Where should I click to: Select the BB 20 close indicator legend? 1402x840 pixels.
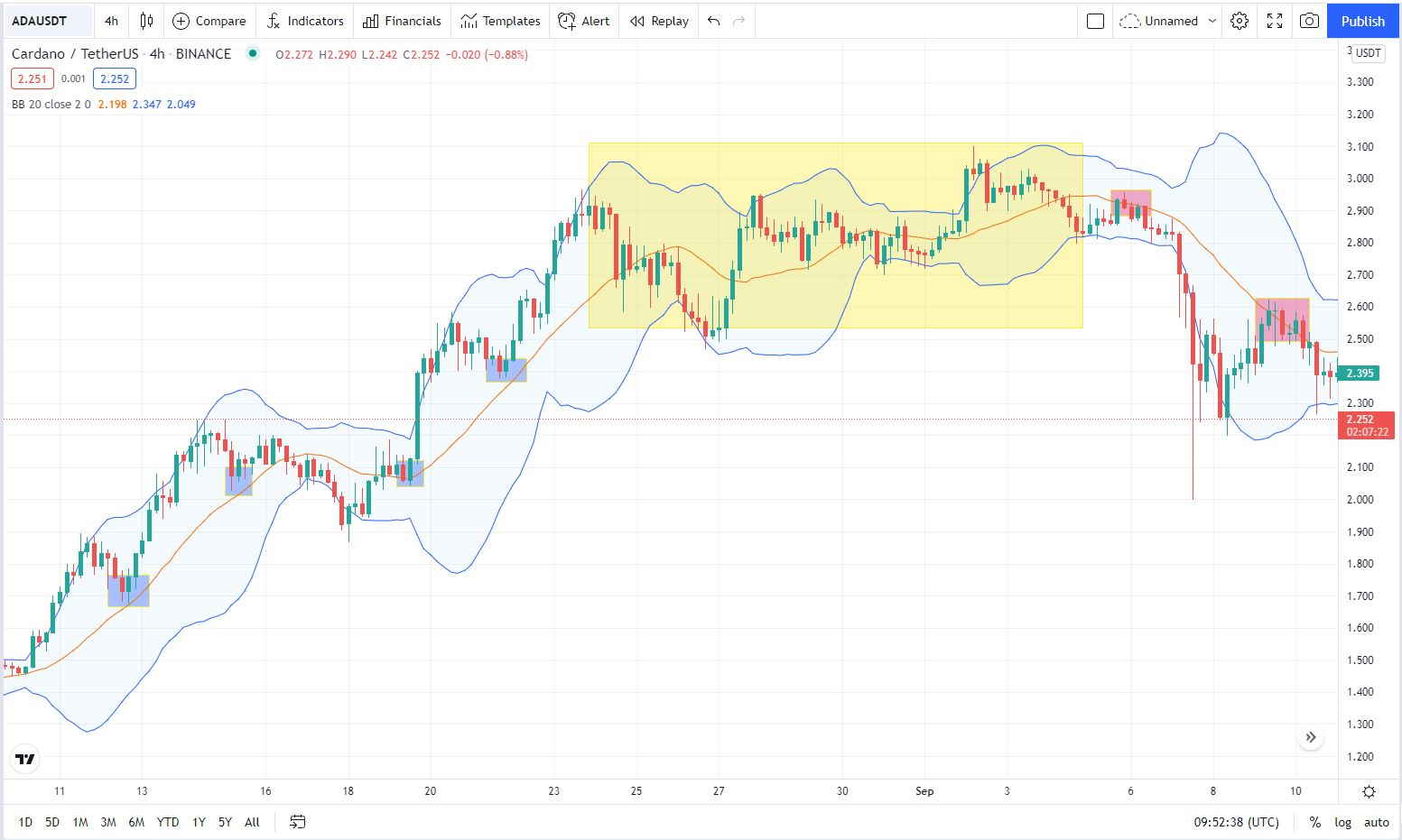(51, 104)
